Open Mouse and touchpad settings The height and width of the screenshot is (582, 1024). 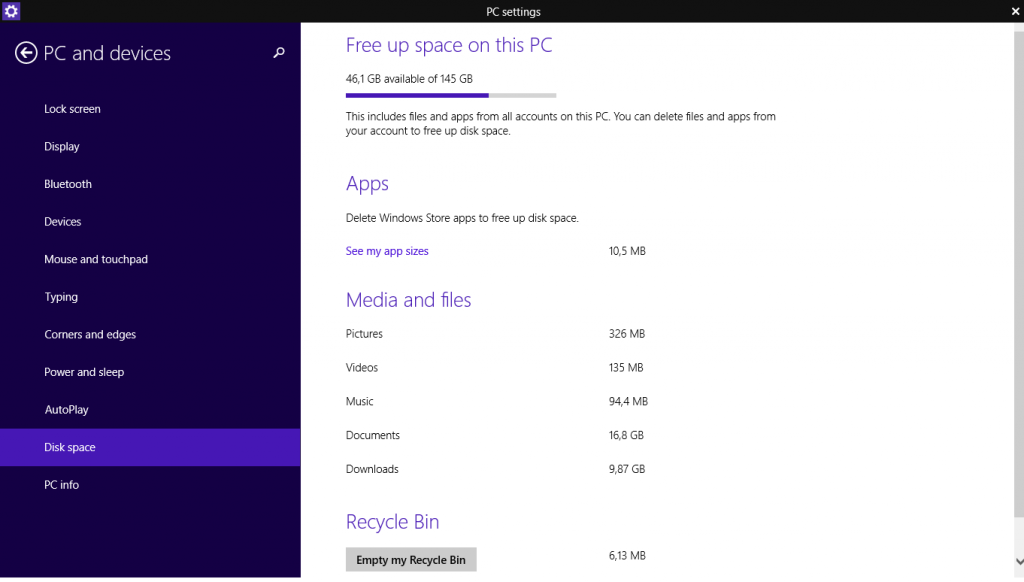coord(96,259)
